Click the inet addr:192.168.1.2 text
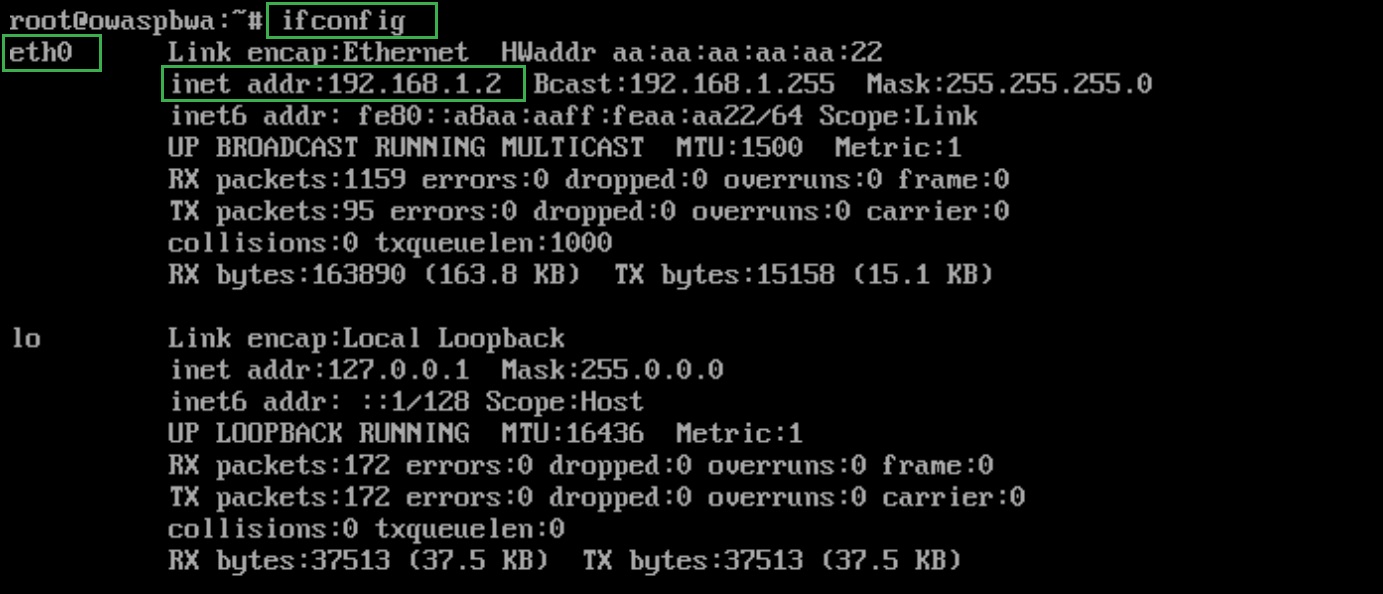1383x594 pixels. click(343, 83)
